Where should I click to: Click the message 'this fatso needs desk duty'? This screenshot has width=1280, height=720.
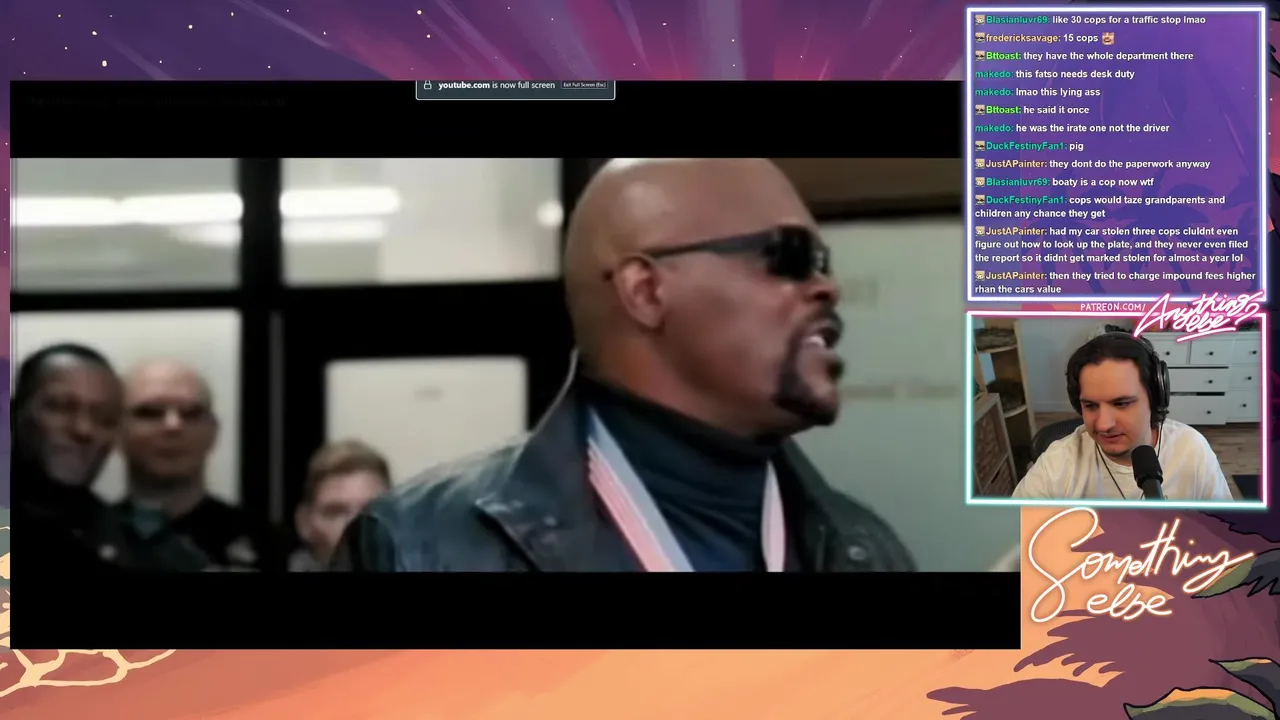pos(1075,74)
